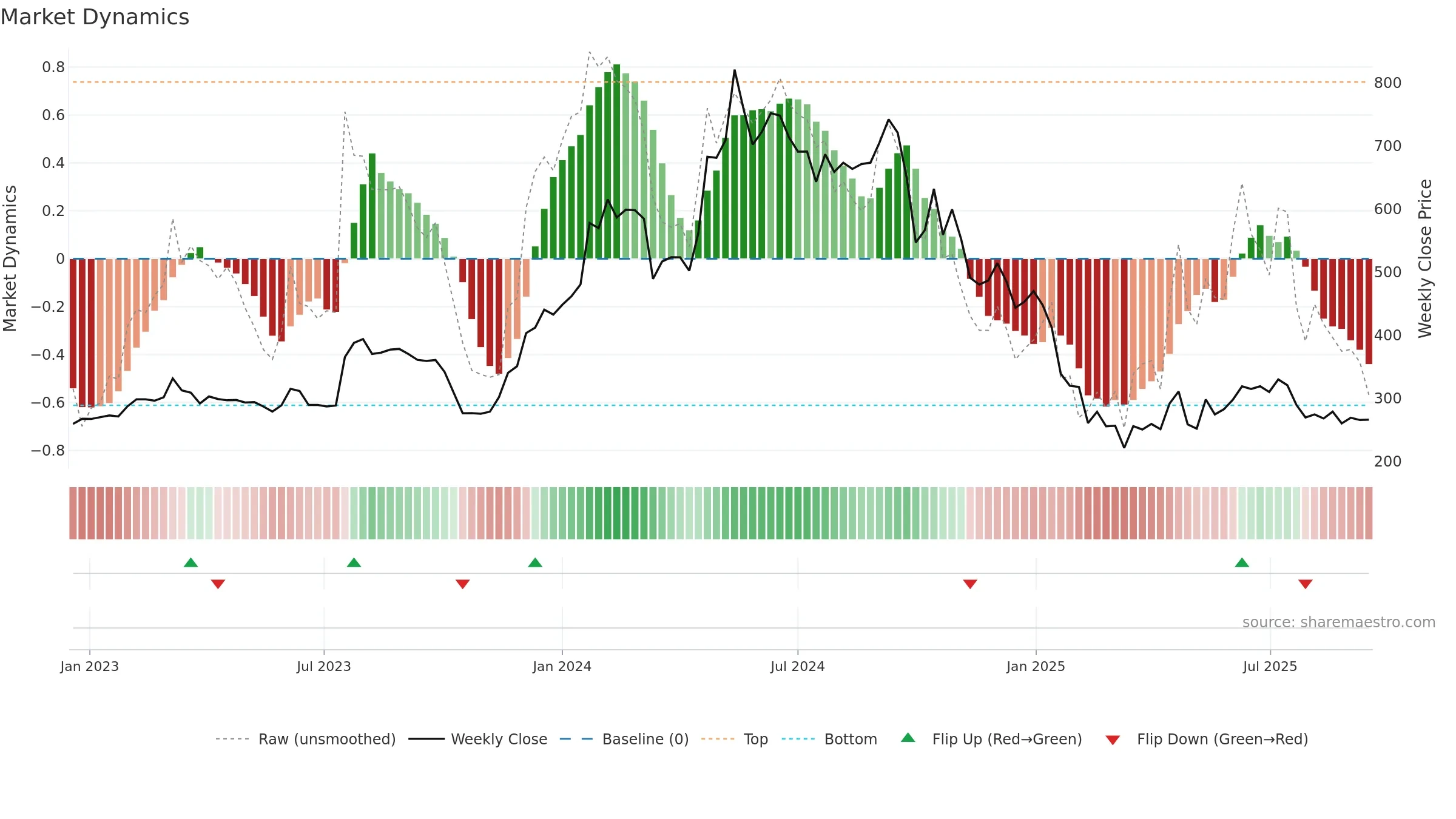The width and height of the screenshot is (1456, 819).
Task: Click the Flip Down marker after Jul 2025
Action: [x=1306, y=584]
